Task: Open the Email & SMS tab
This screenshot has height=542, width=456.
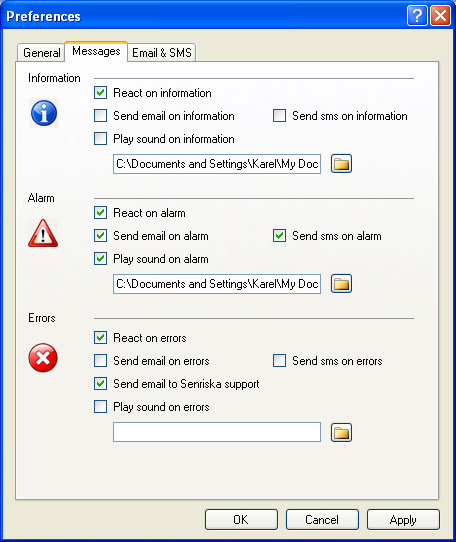Action: pyautogui.click(x=161, y=53)
